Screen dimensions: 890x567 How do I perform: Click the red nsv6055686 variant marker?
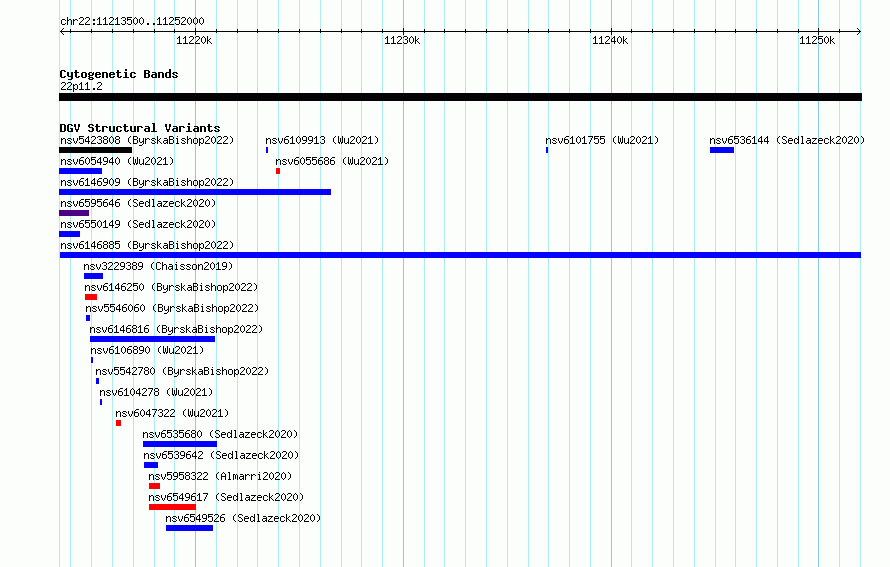point(278,171)
